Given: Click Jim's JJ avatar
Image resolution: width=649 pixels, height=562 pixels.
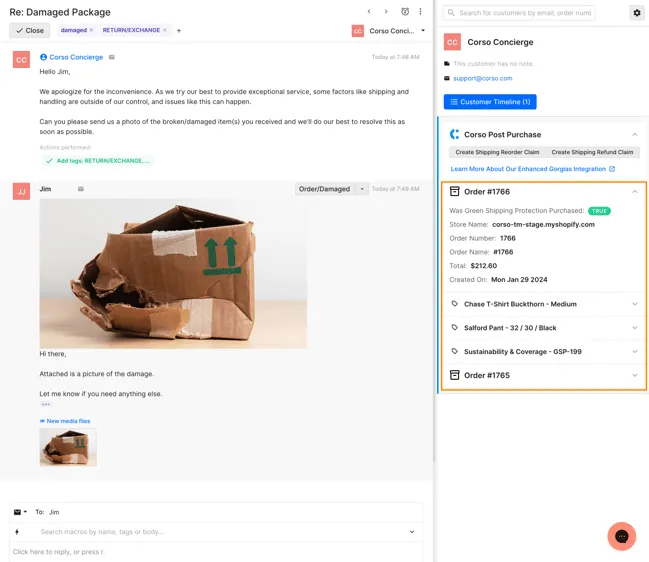Looking at the screenshot, I should coord(22,192).
